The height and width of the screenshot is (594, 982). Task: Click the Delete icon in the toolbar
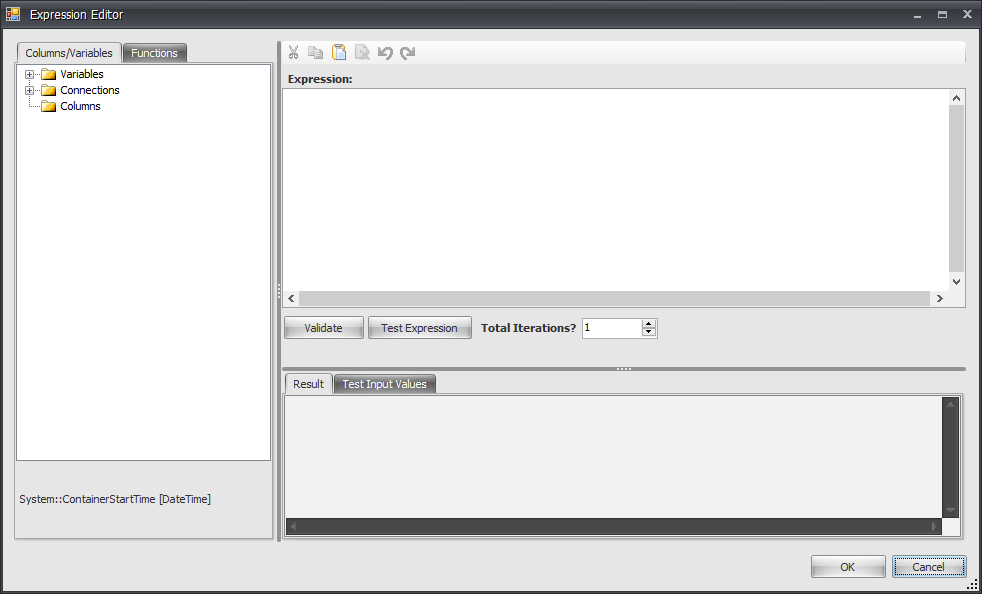tap(362, 52)
